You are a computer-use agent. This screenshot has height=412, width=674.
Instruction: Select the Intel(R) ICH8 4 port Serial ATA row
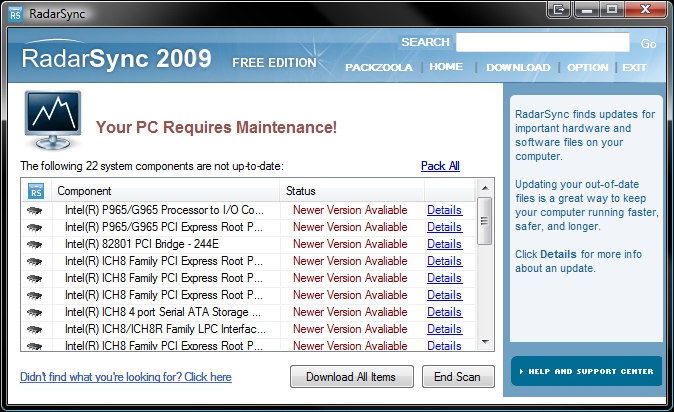point(248,312)
